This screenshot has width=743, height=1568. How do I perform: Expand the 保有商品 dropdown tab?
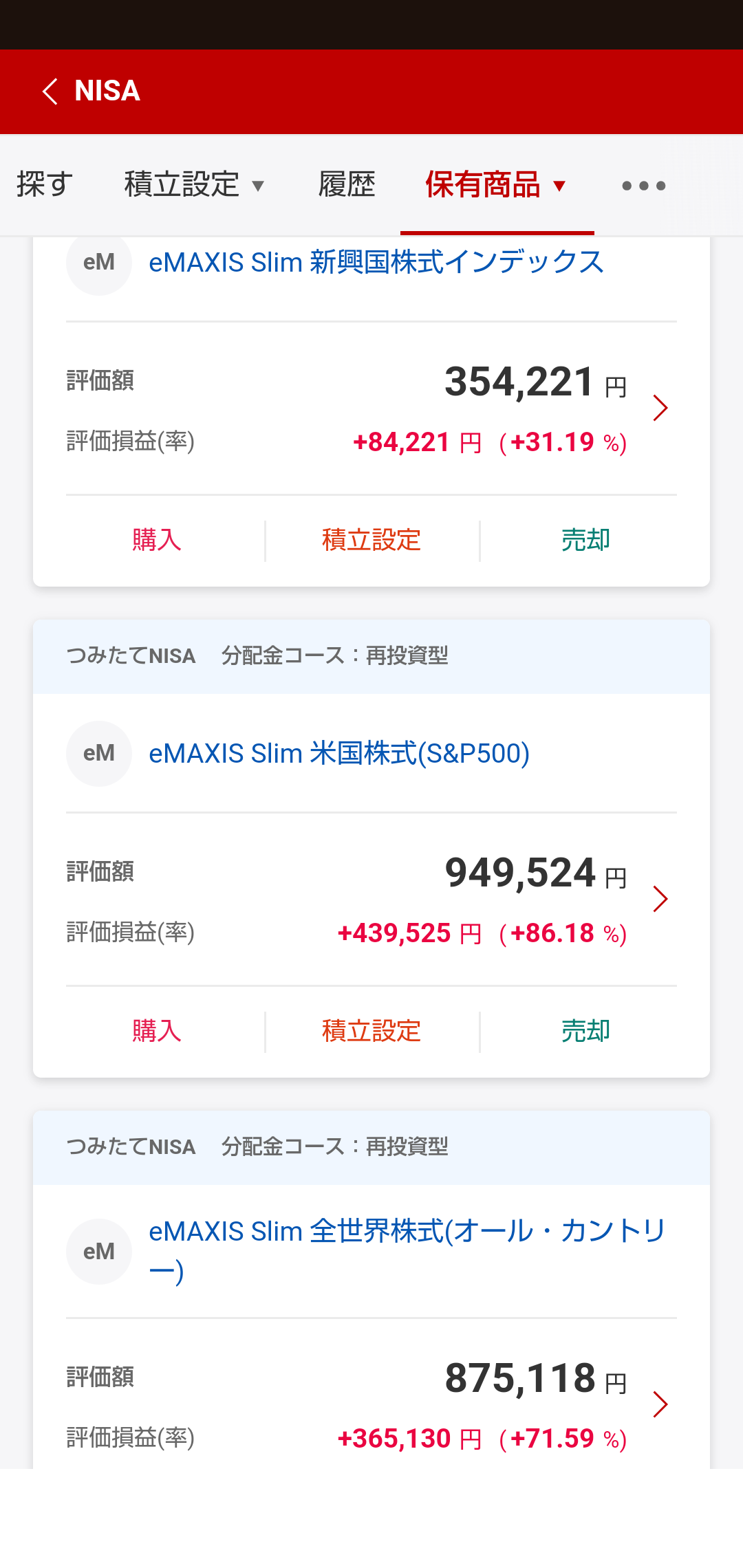click(x=497, y=185)
